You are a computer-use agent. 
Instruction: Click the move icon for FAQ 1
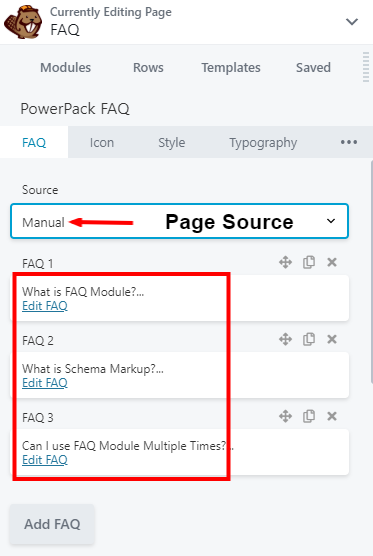[285, 262]
